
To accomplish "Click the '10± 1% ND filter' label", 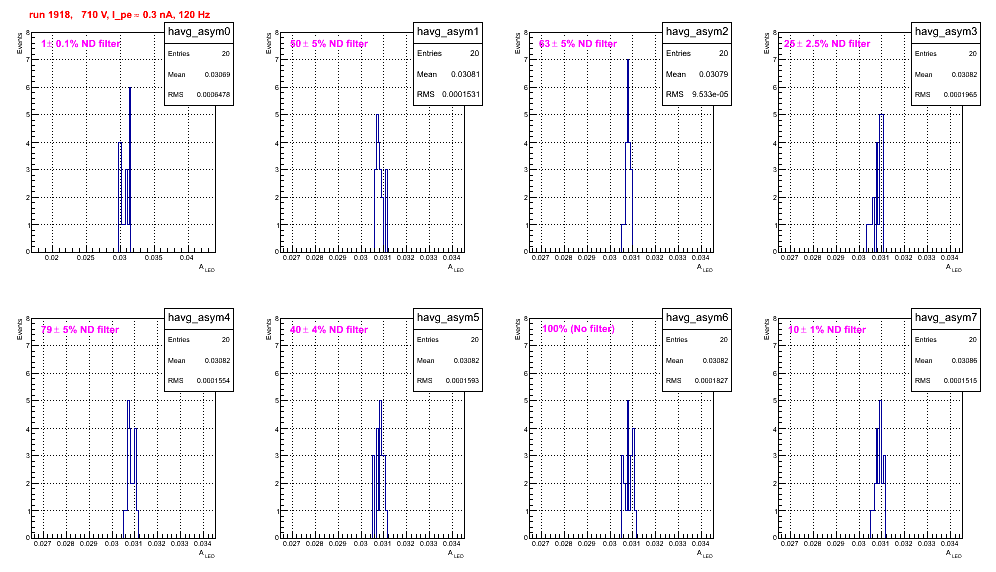I will [x=827, y=330].
